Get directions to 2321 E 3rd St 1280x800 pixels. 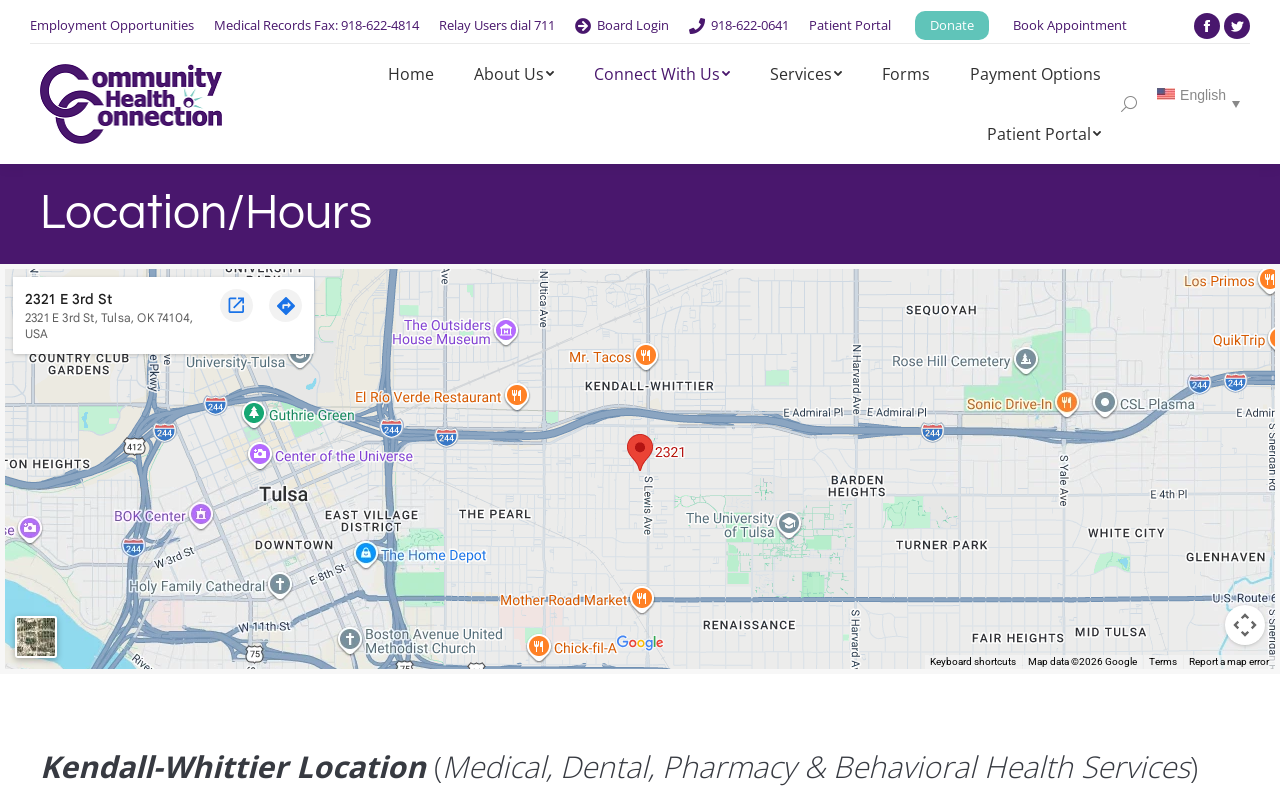[286, 305]
